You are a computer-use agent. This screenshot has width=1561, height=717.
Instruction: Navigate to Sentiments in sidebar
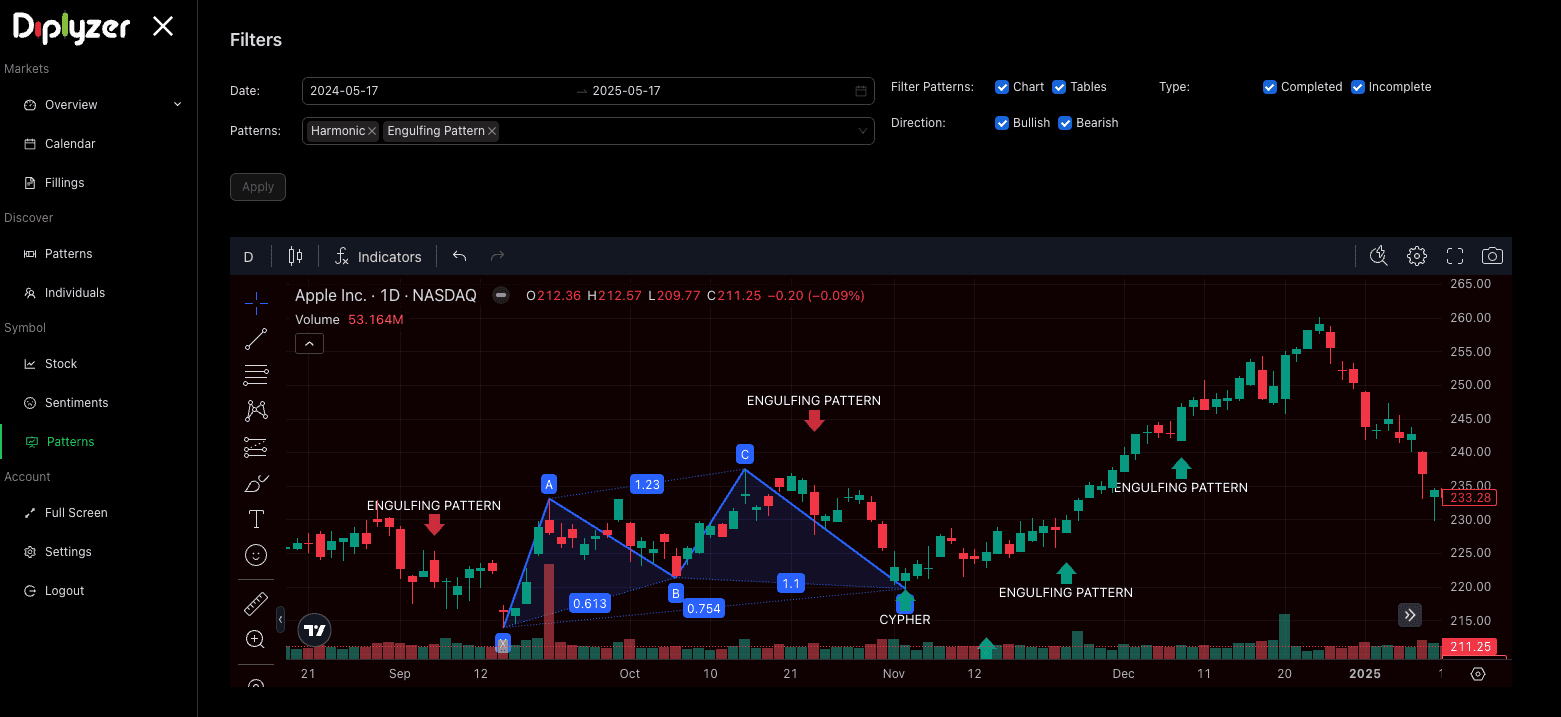tap(75, 402)
